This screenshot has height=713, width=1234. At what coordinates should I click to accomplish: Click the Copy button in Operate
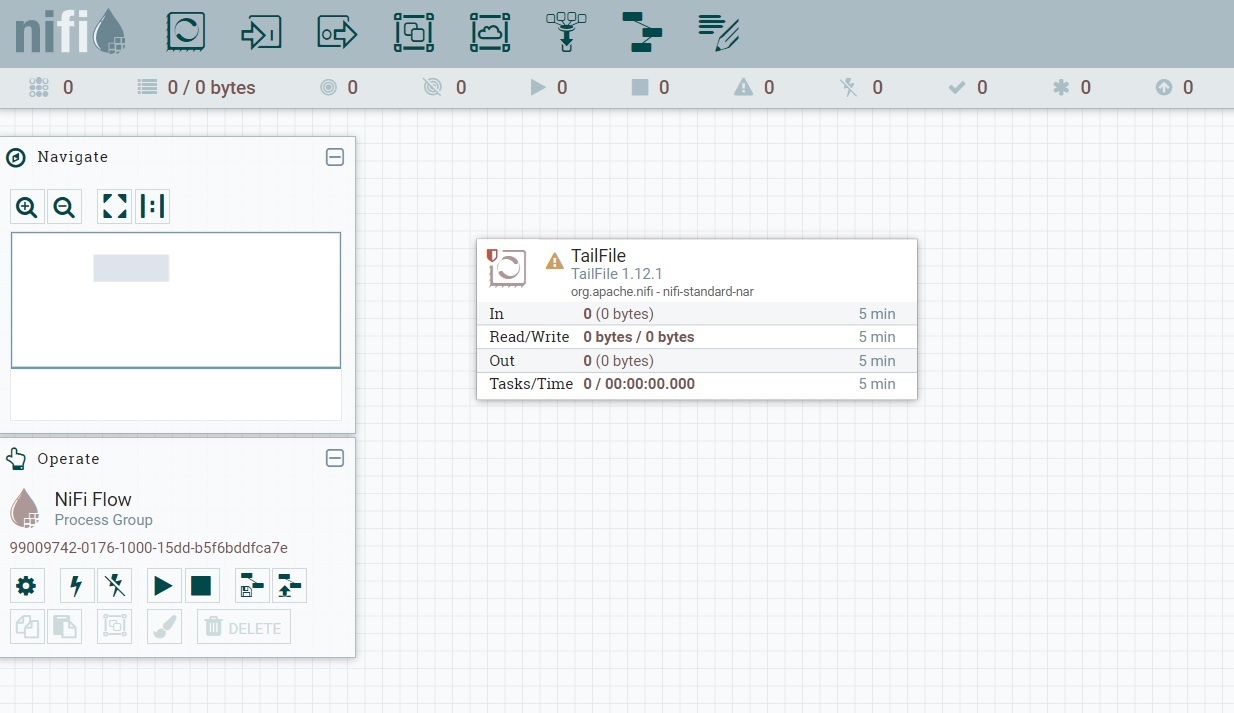coord(27,627)
